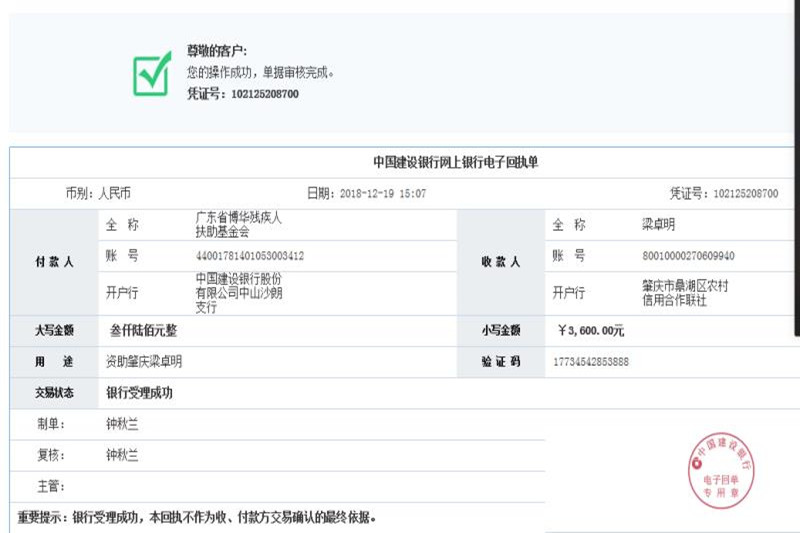Select voucher number in the receipt header row
Image resolution: width=800 pixels, height=533 pixels.
tap(746, 193)
